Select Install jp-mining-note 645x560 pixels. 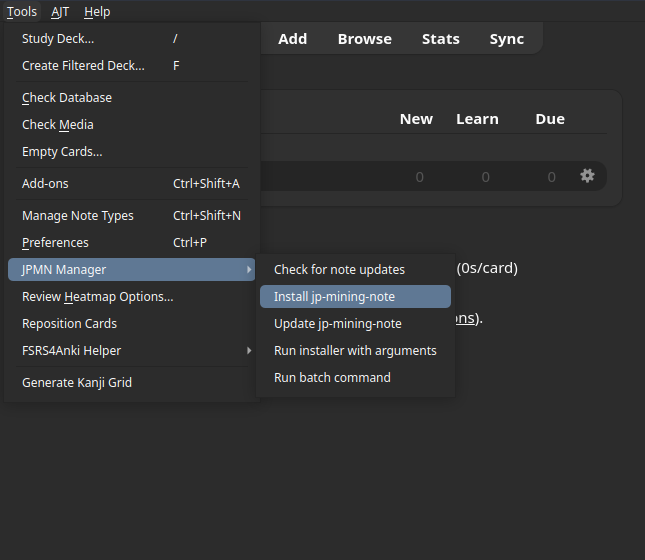click(355, 297)
